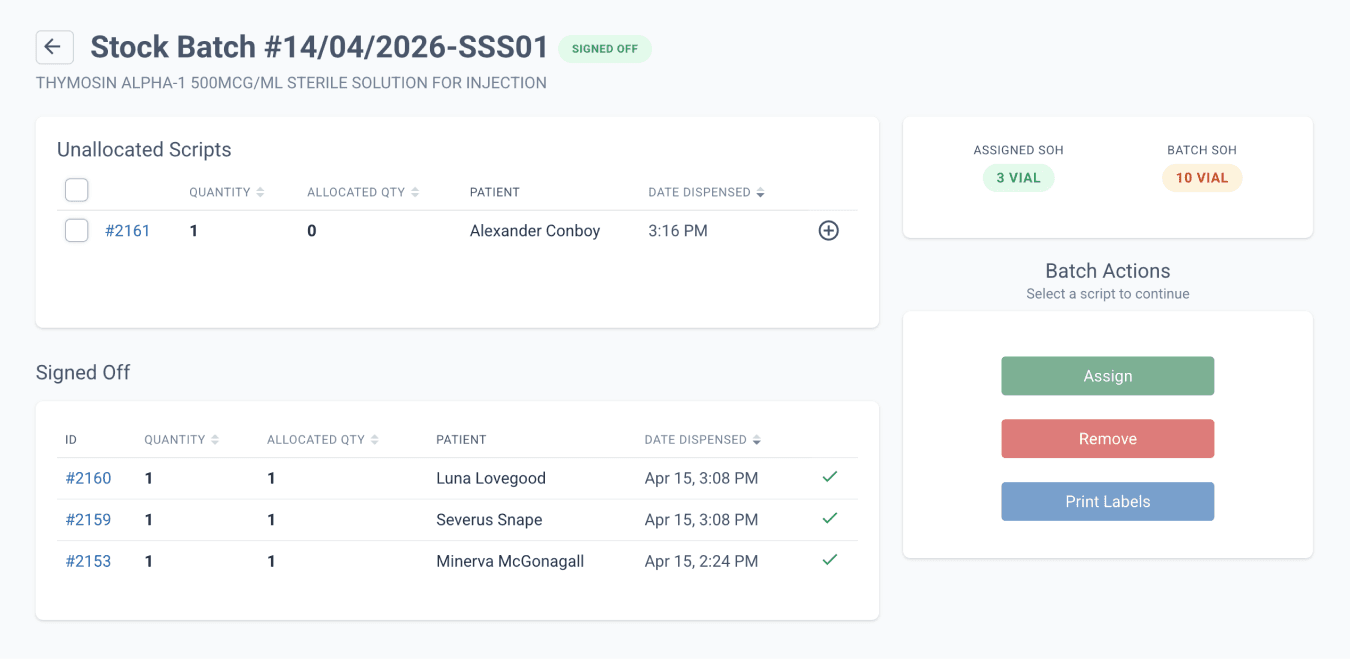The width and height of the screenshot is (1350, 659).
Task: Open script link #2159
Action: click(88, 520)
